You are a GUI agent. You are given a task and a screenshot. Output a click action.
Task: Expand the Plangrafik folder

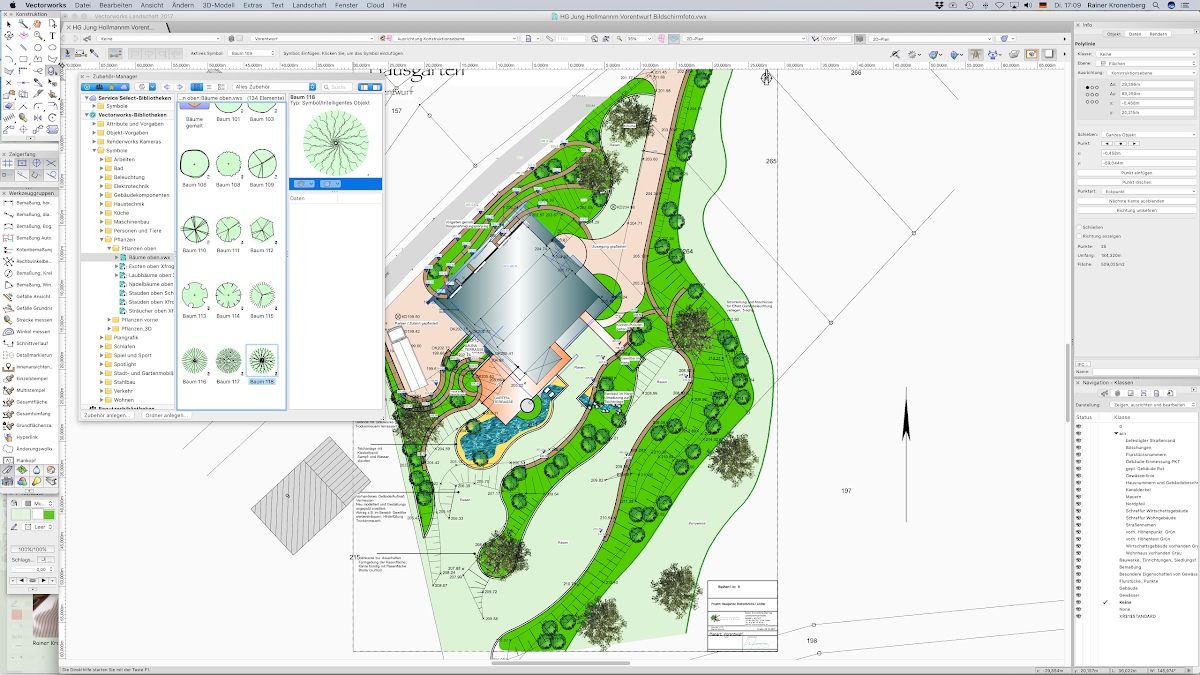coord(103,338)
